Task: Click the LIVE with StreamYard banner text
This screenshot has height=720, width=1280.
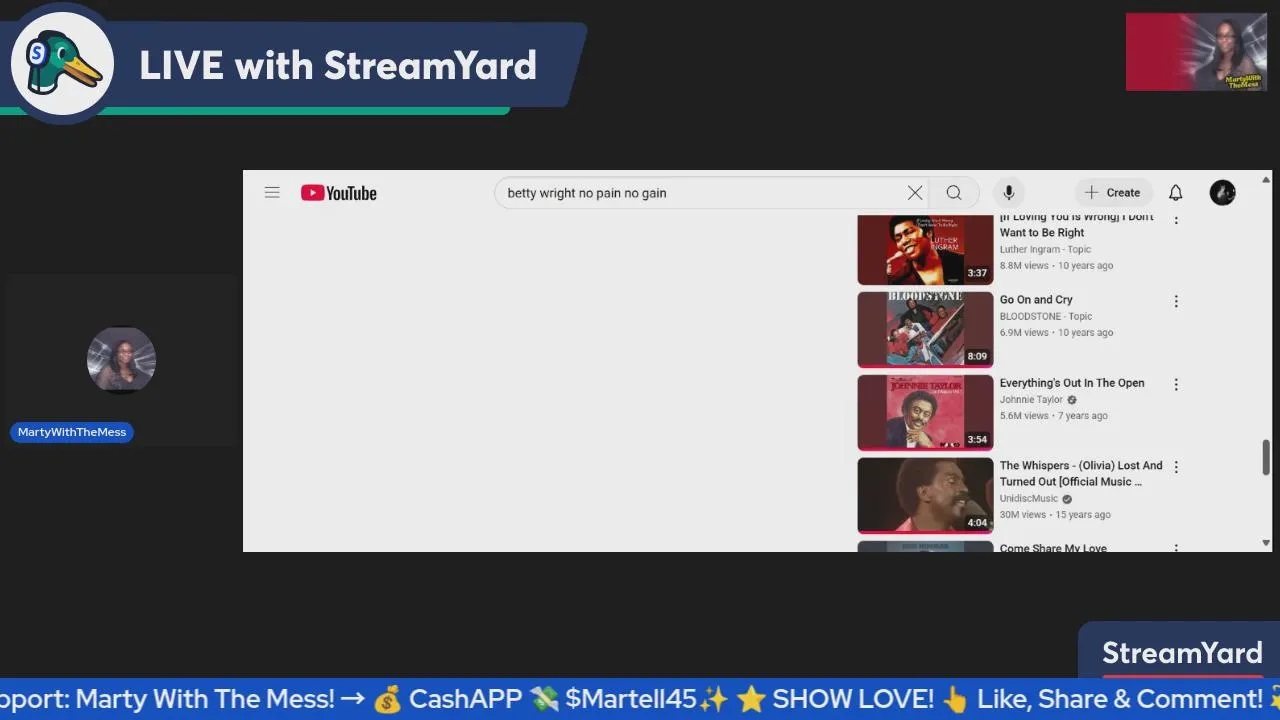Action: pyautogui.click(x=338, y=66)
